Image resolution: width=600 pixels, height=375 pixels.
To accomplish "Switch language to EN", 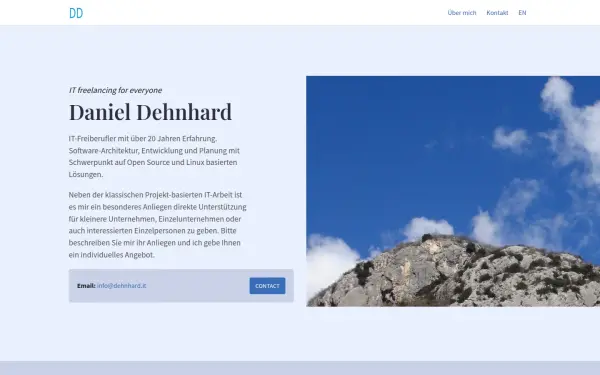I will (522, 13).
